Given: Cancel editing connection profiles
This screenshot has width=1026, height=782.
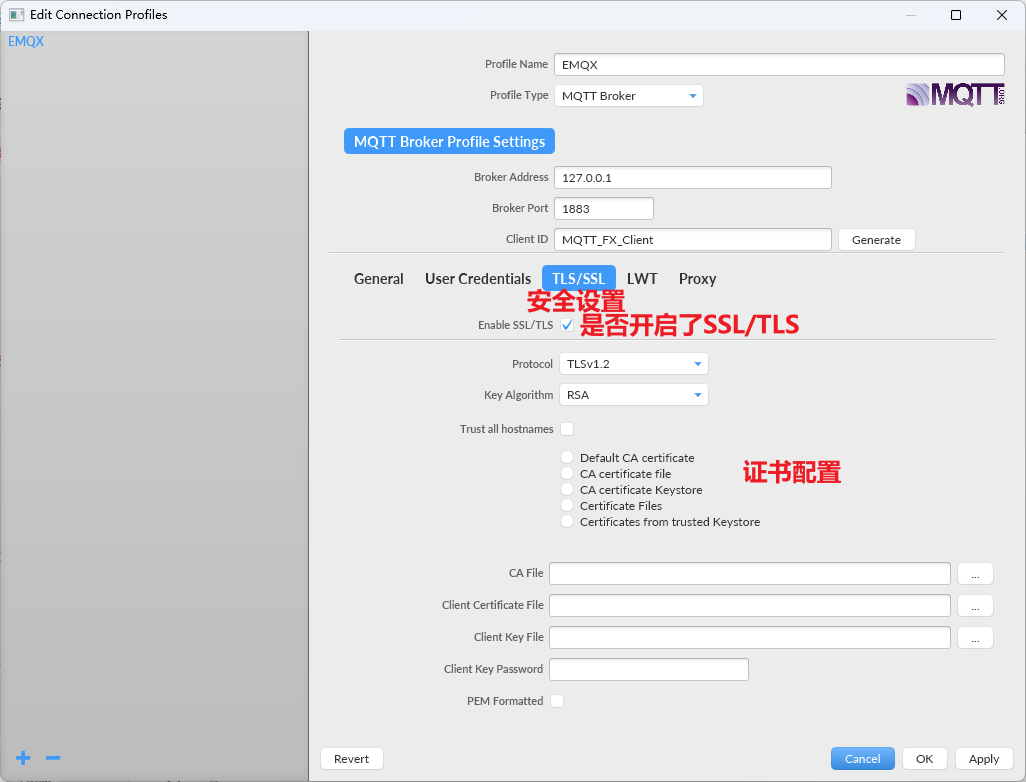Looking at the screenshot, I should pyautogui.click(x=862, y=759).
